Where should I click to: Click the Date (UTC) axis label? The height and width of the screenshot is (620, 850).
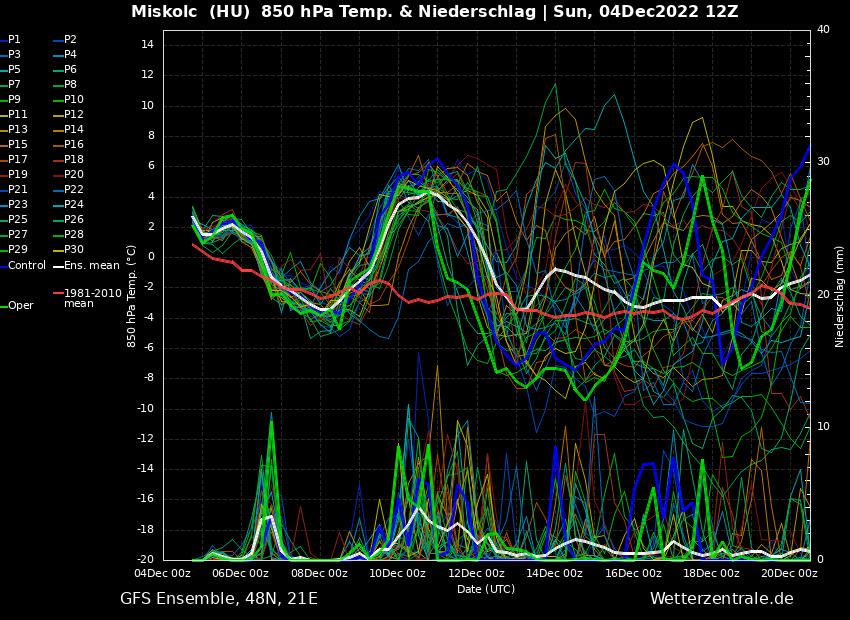(x=486, y=589)
